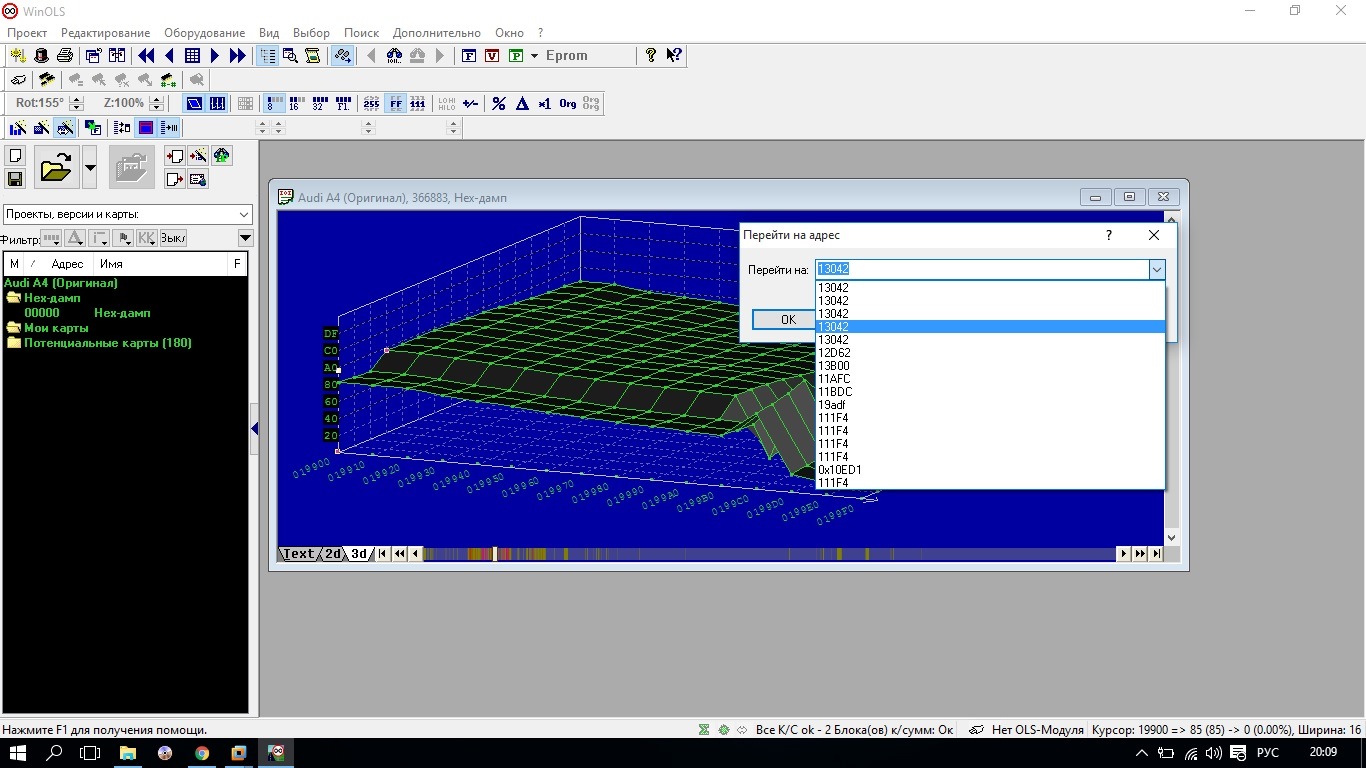The width and height of the screenshot is (1366, 768).
Task: Open the Поиск menu
Action: (361, 33)
